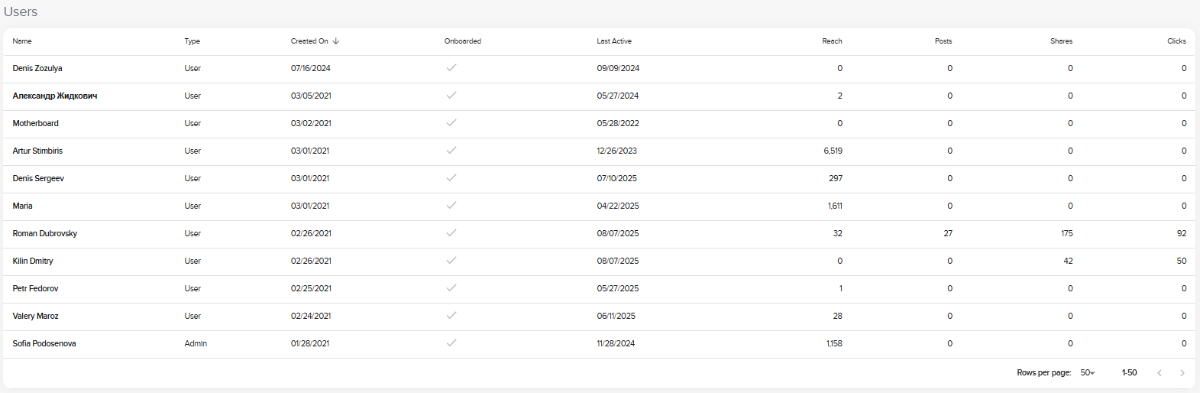Click clicks value 50
The width and height of the screenshot is (1200, 393).
[x=1181, y=261]
